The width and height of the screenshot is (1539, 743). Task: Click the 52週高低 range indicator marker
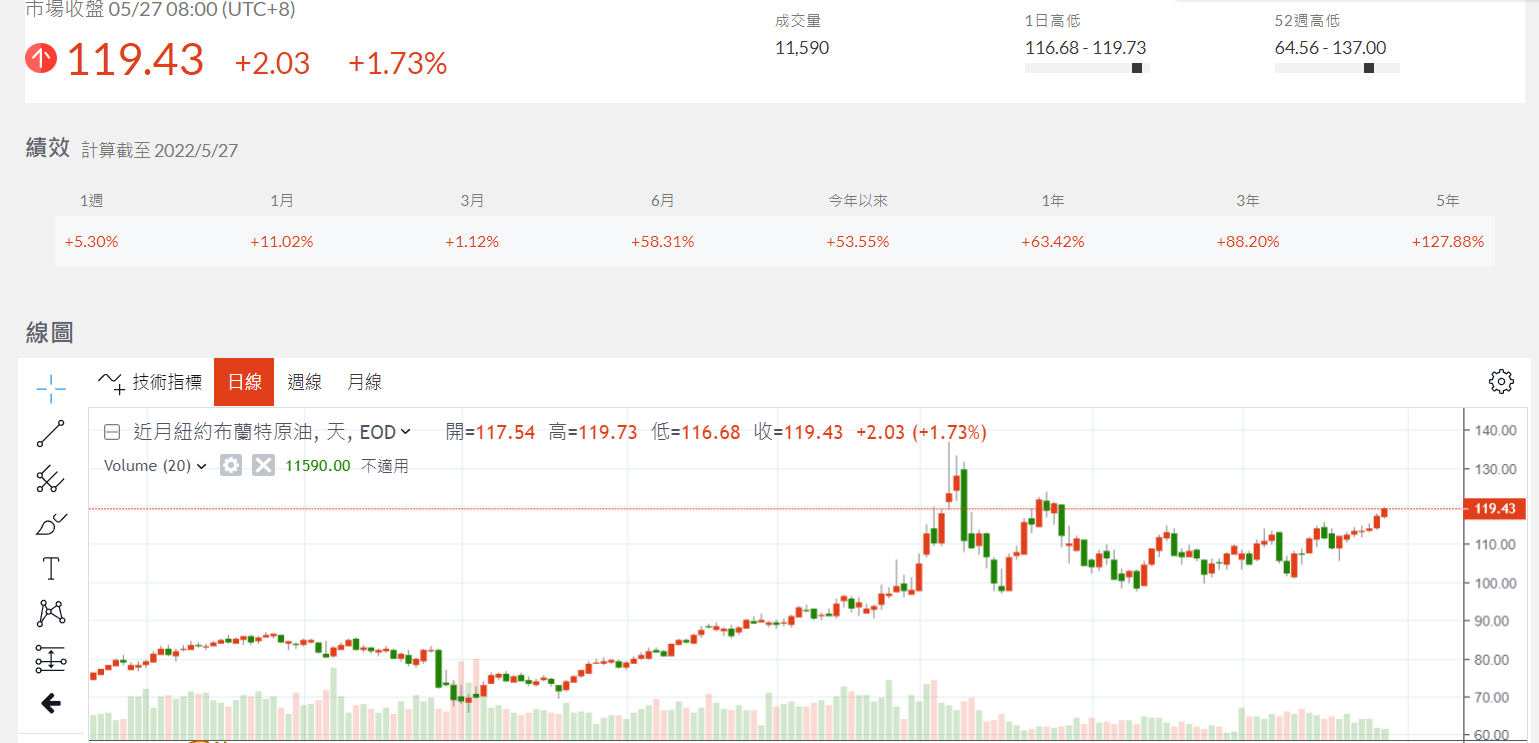pos(1369,68)
